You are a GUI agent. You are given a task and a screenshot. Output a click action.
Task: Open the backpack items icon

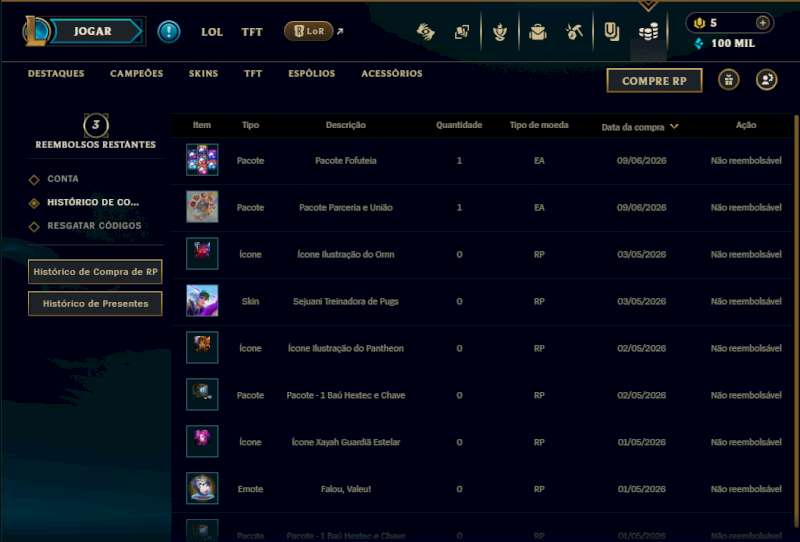point(537,32)
